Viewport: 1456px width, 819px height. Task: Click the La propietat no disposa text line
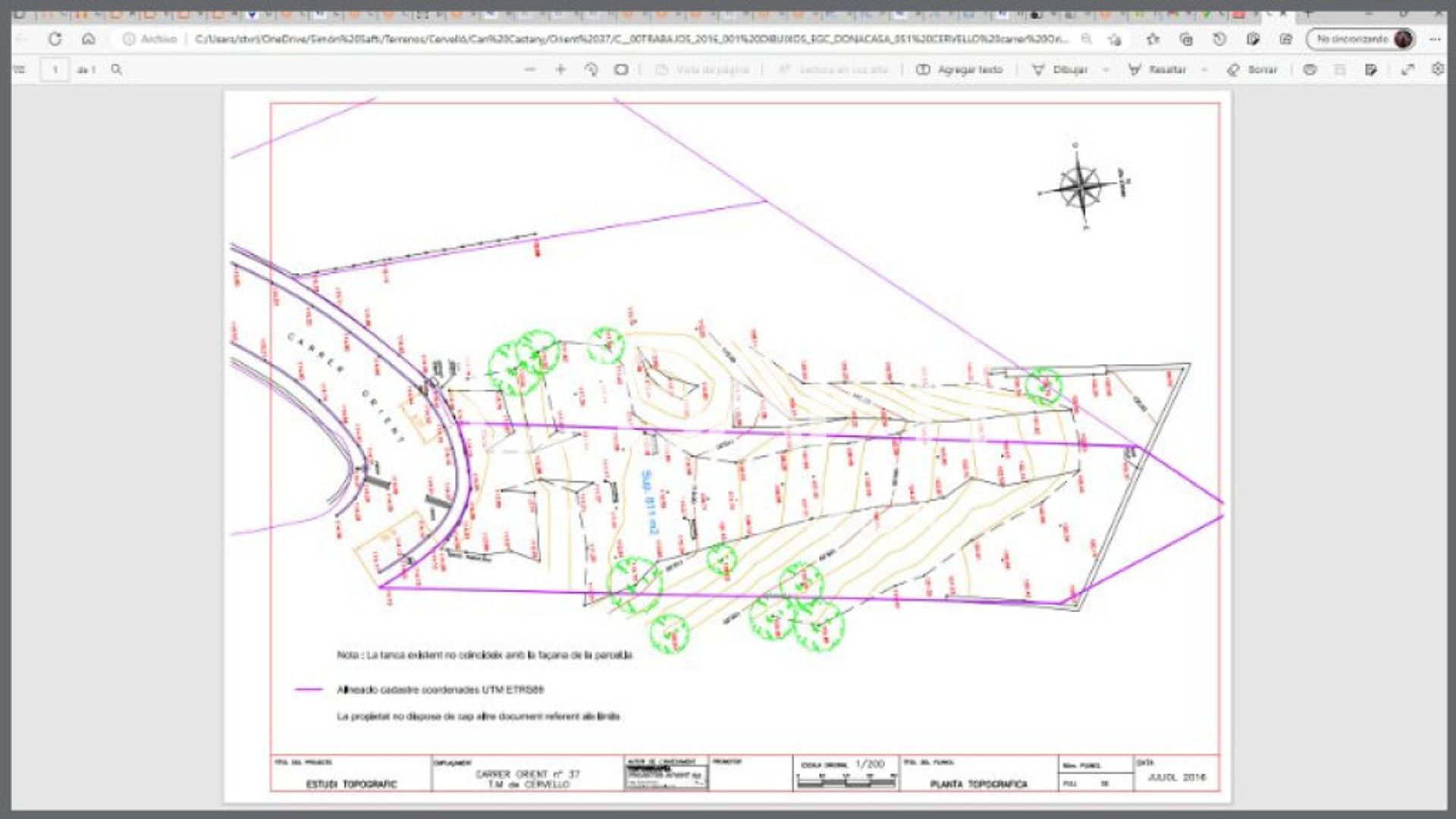click(x=478, y=716)
